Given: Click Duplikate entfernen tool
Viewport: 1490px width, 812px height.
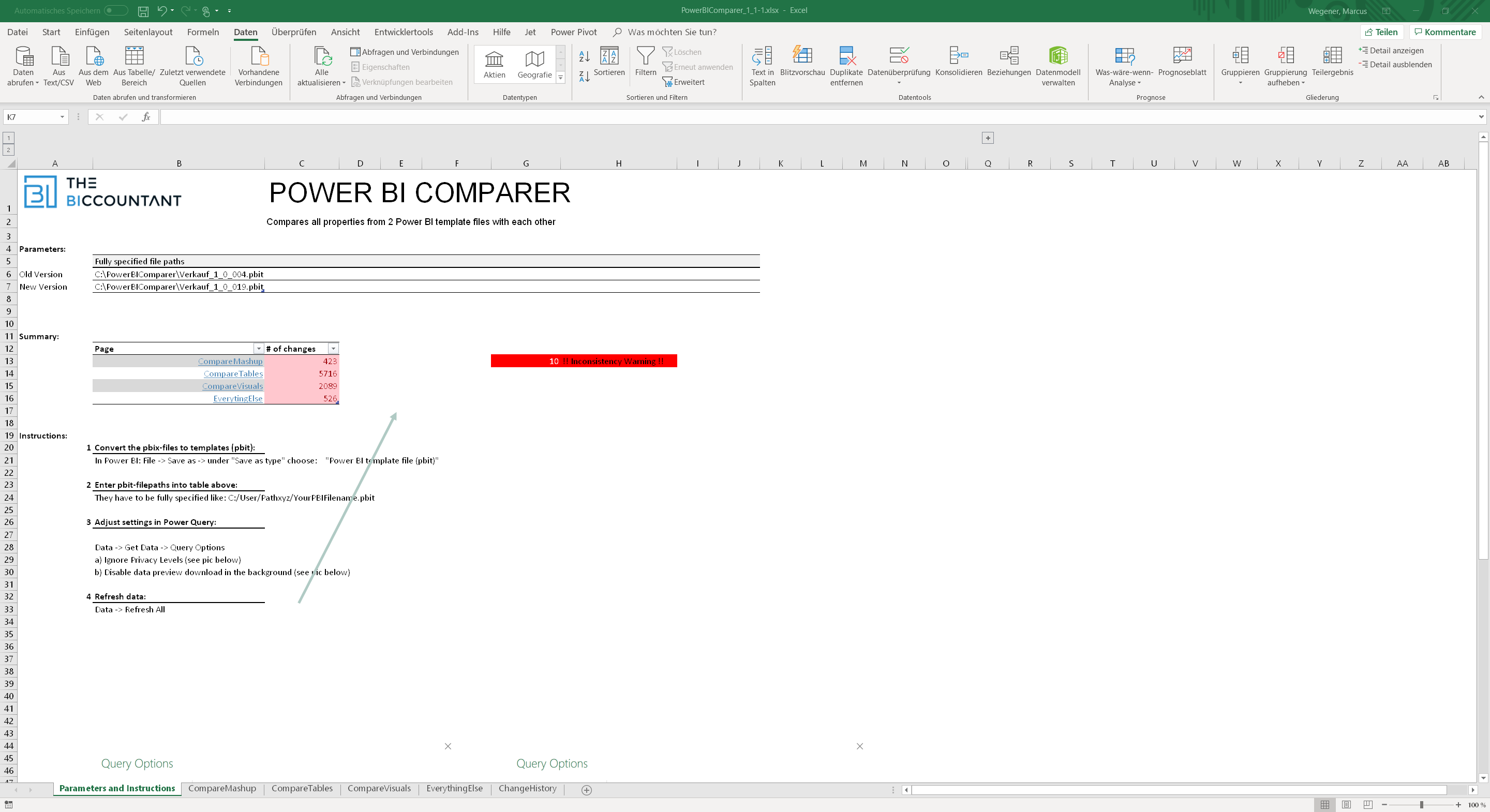Looking at the screenshot, I should [x=846, y=67].
